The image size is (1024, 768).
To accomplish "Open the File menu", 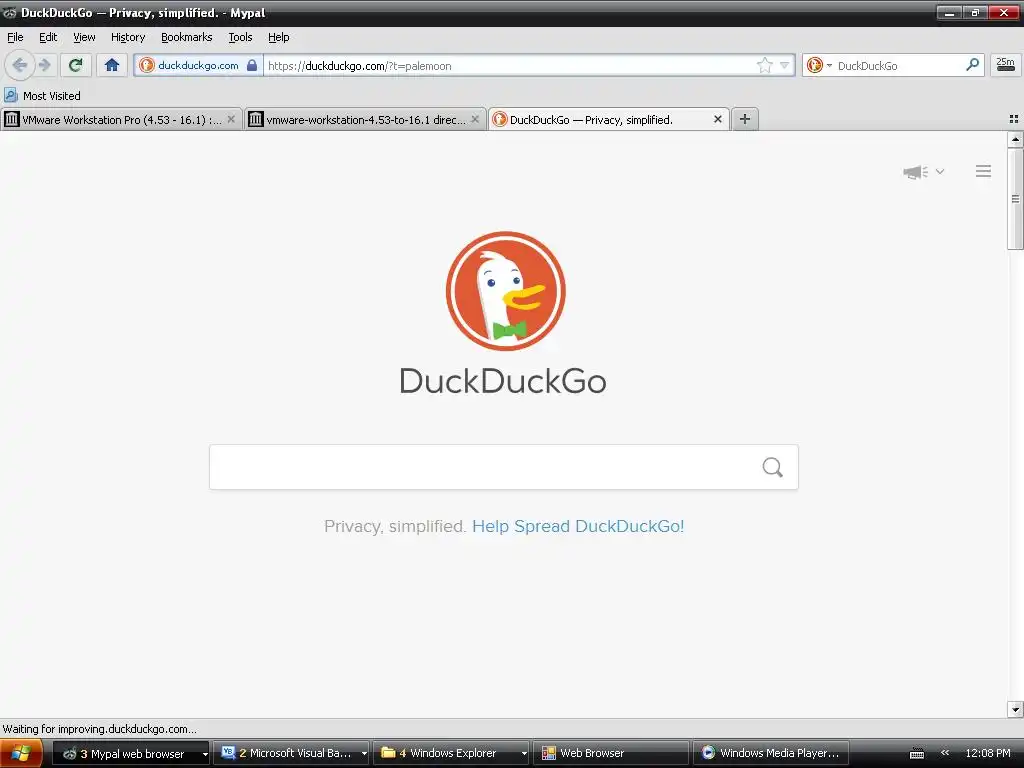I will (15, 37).
